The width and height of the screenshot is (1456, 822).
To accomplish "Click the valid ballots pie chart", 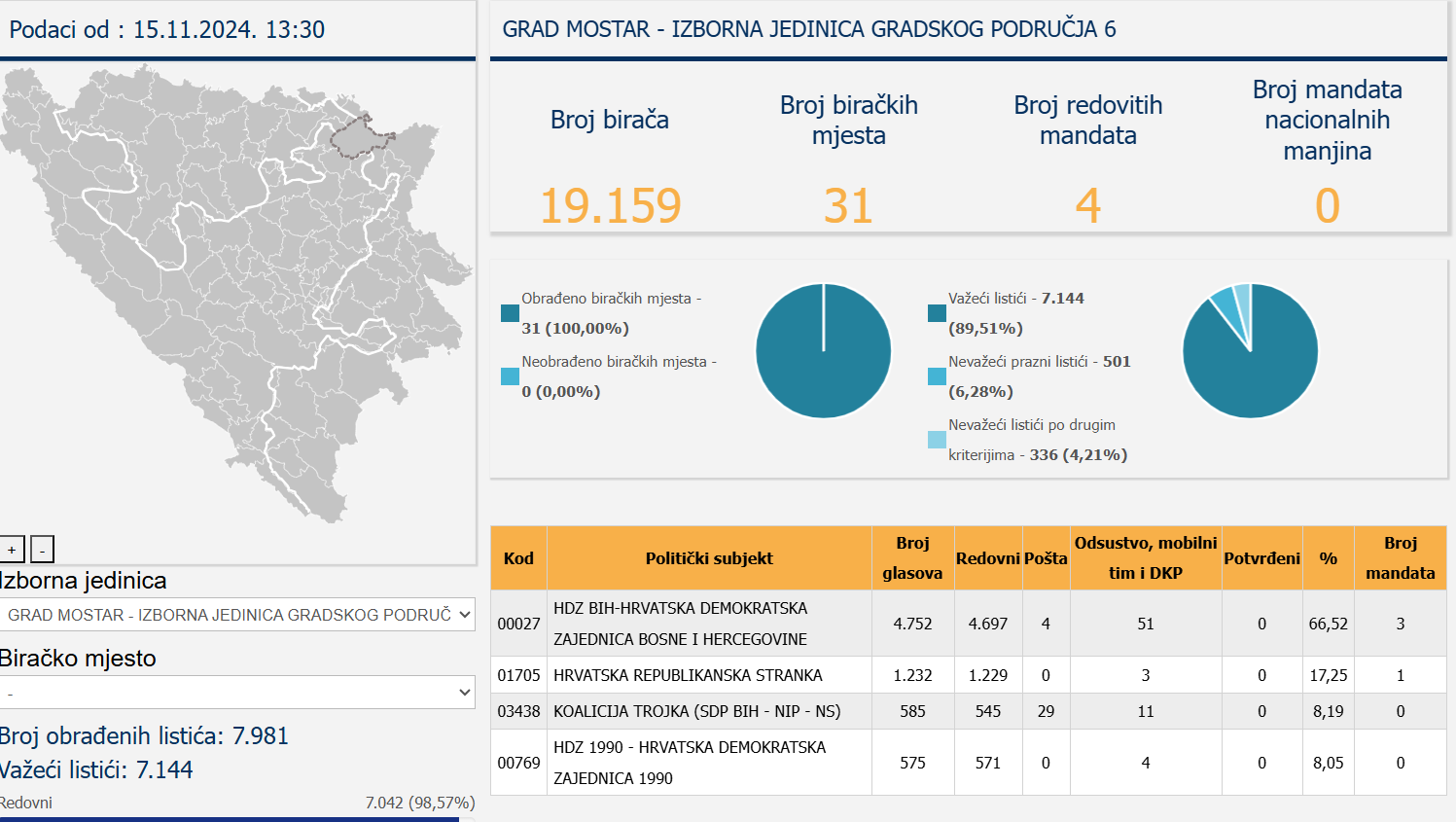I will 1250,351.
